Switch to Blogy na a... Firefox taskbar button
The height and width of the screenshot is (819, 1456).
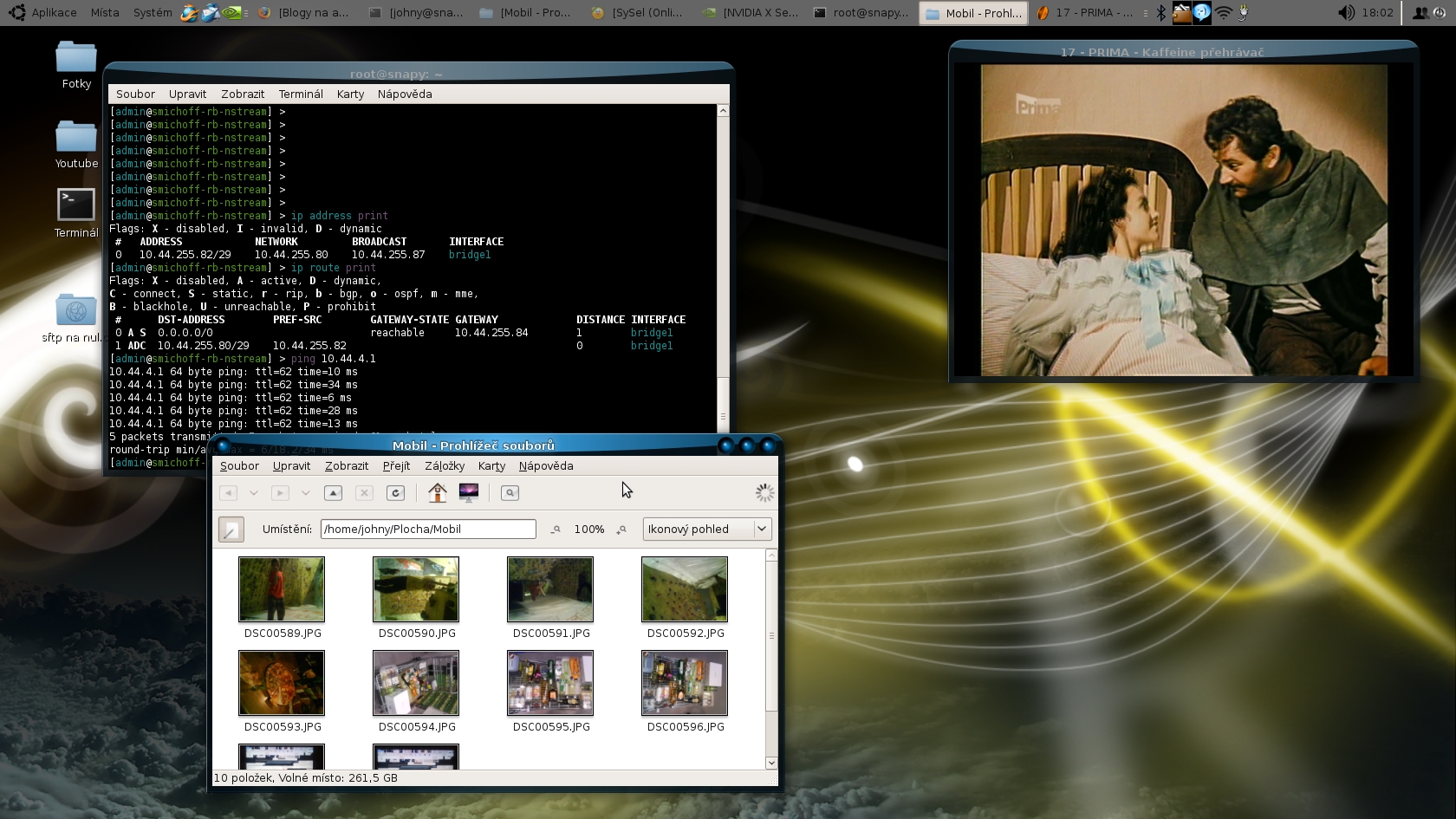point(303,13)
